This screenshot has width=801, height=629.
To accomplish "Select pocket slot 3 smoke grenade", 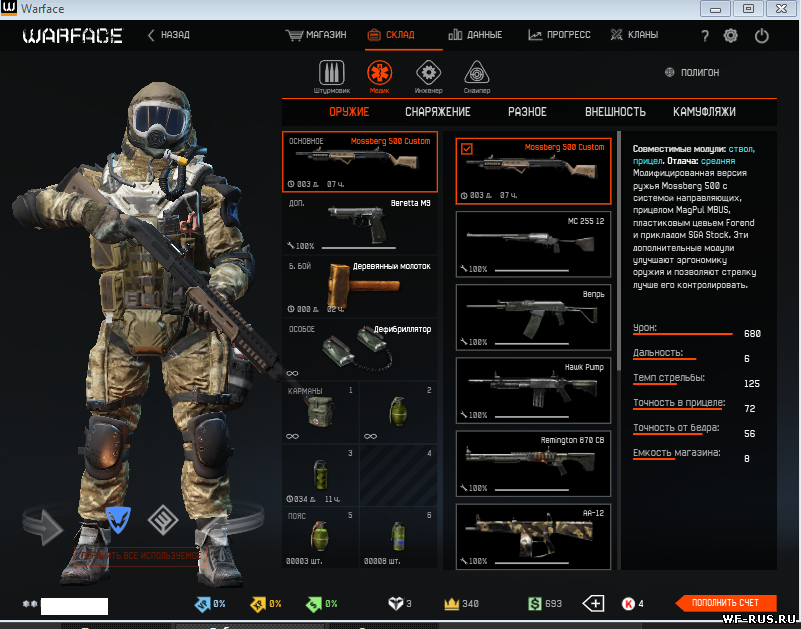I will 320,475.
